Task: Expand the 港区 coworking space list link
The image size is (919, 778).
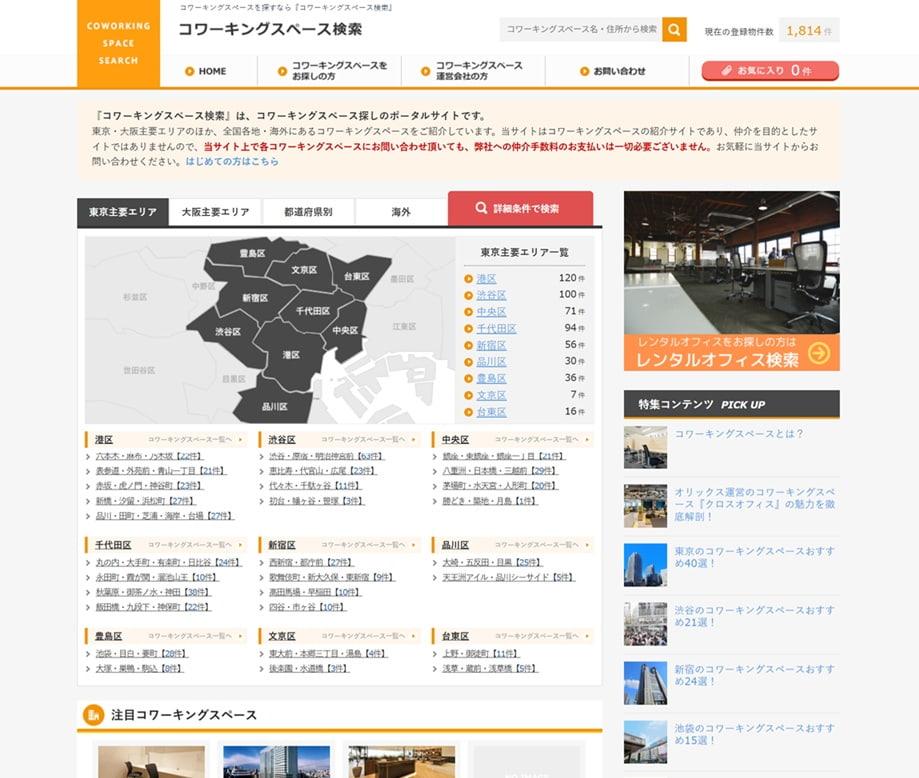Action: (x=190, y=439)
